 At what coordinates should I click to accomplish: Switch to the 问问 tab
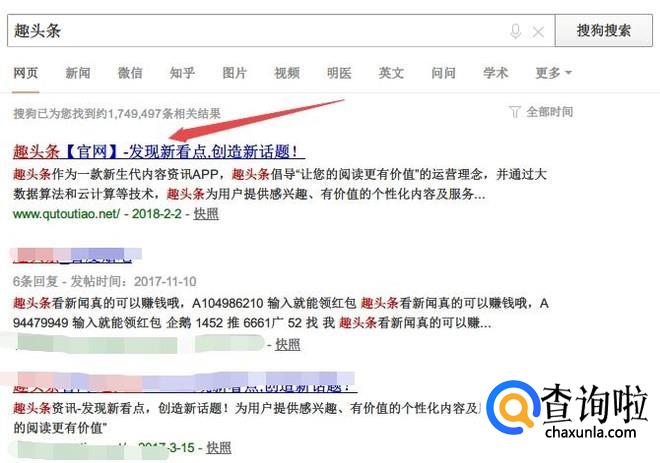[x=443, y=73]
